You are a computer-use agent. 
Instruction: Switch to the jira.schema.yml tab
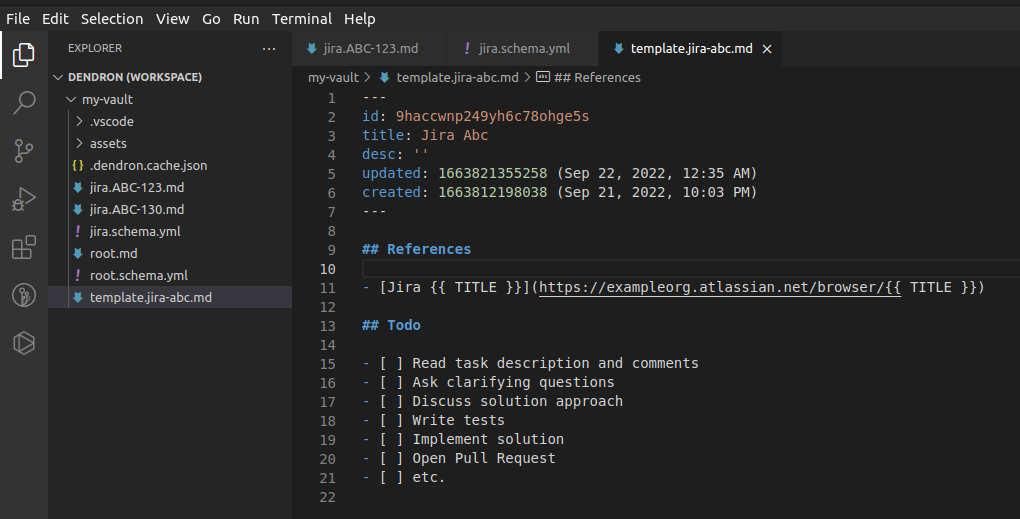(522, 49)
